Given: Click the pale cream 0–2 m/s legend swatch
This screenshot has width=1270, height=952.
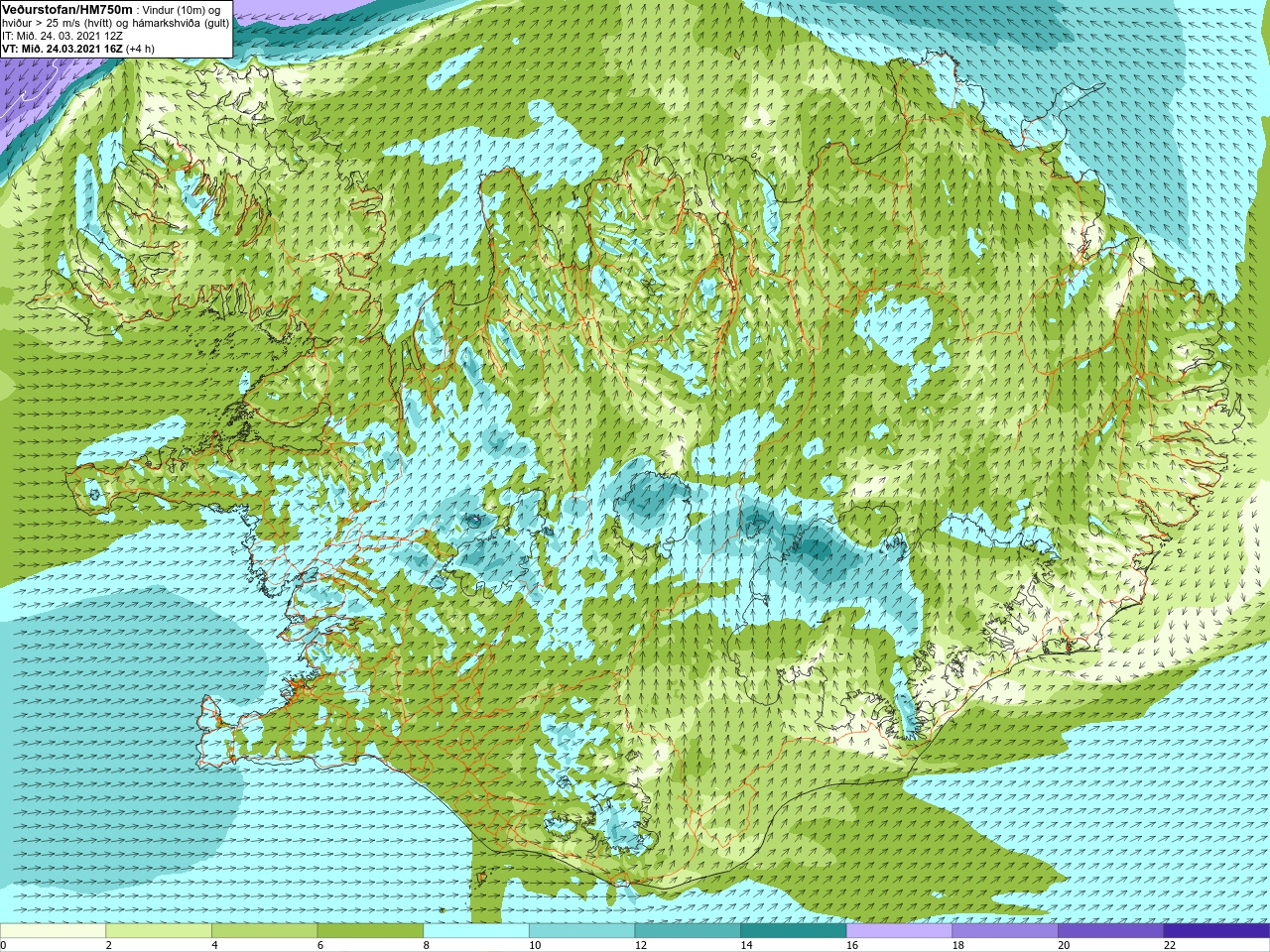Looking at the screenshot, I should coord(53,931).
